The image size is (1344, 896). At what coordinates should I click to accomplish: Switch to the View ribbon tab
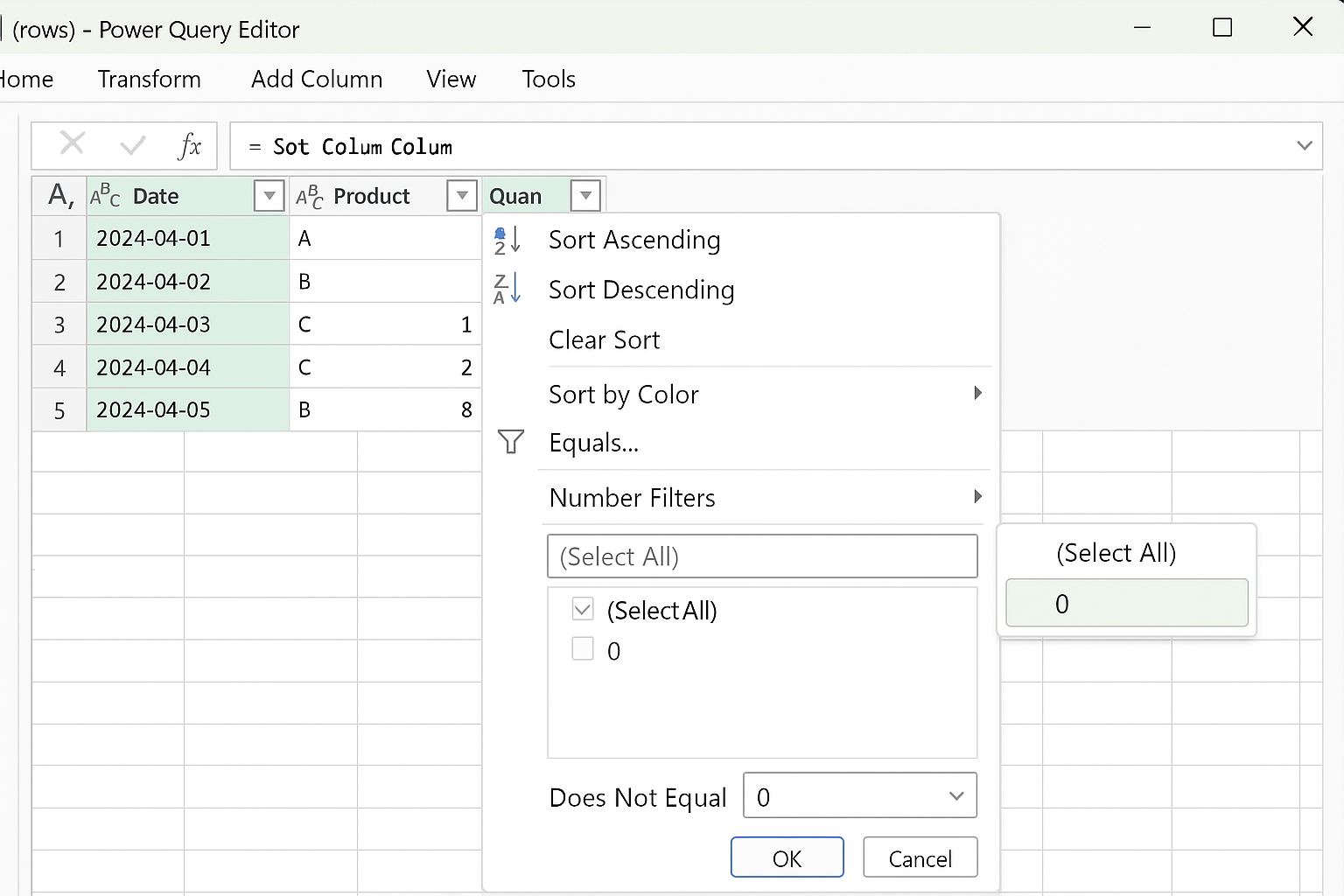coord(451,79)
